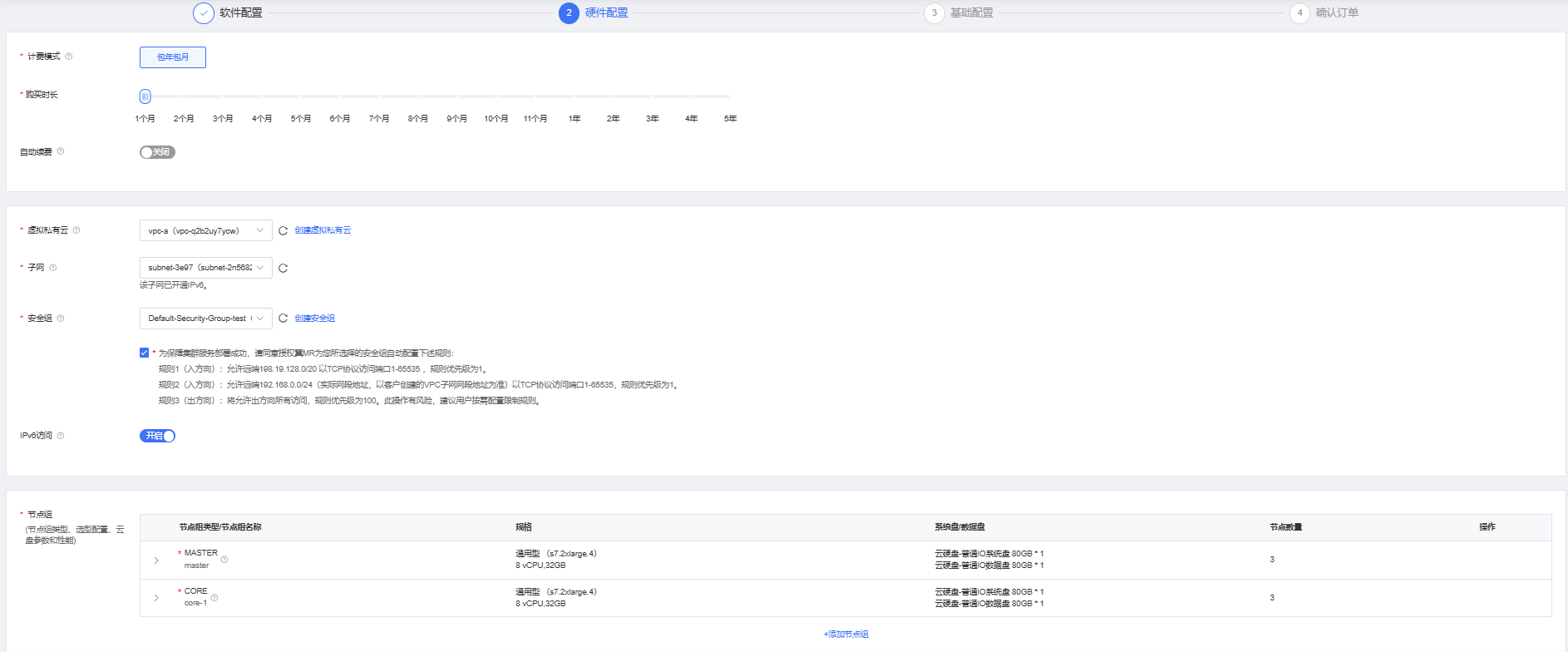Click 创建虚拟私有云 link
The width and height of the screenshot is (1568, 652).
(x=323, y=230)
